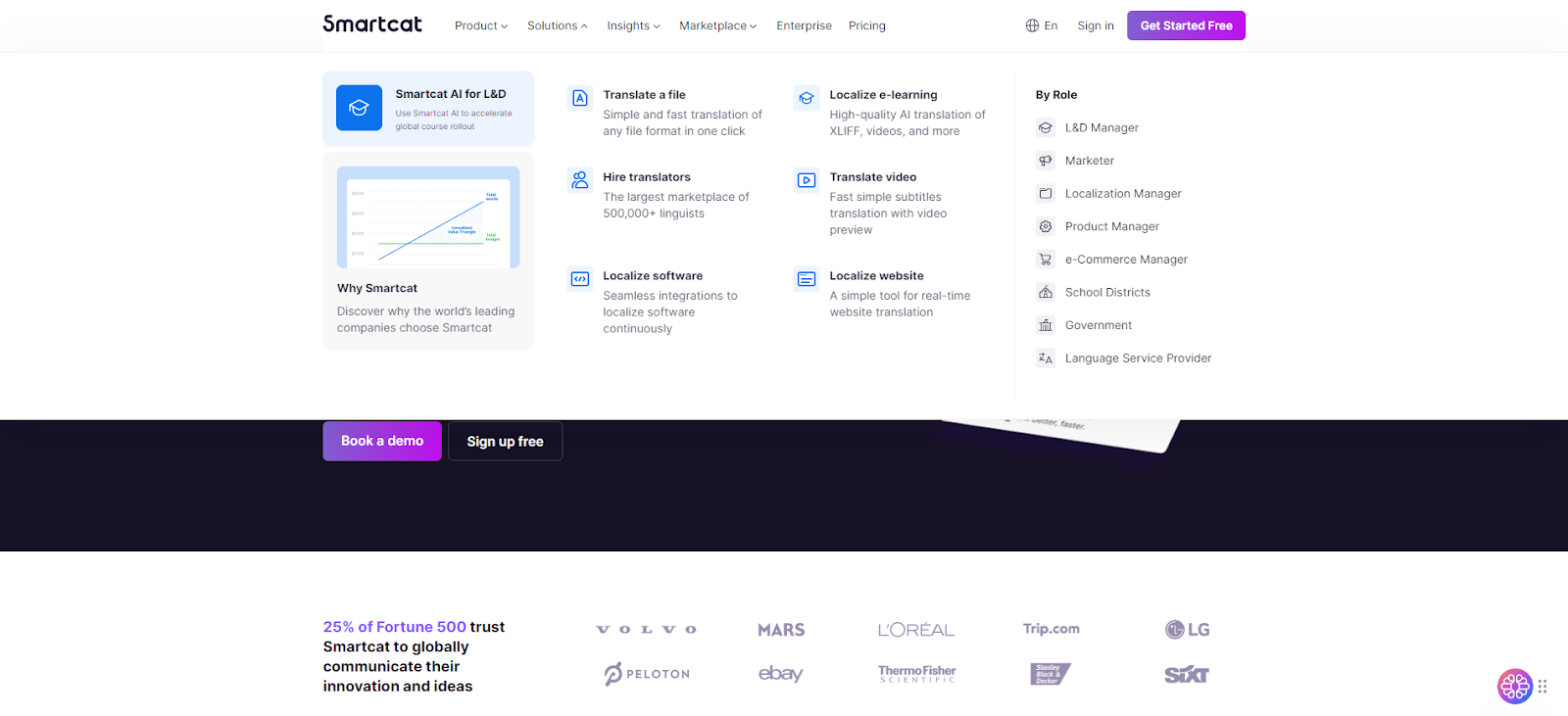Click the Localize software code icon

580,279
